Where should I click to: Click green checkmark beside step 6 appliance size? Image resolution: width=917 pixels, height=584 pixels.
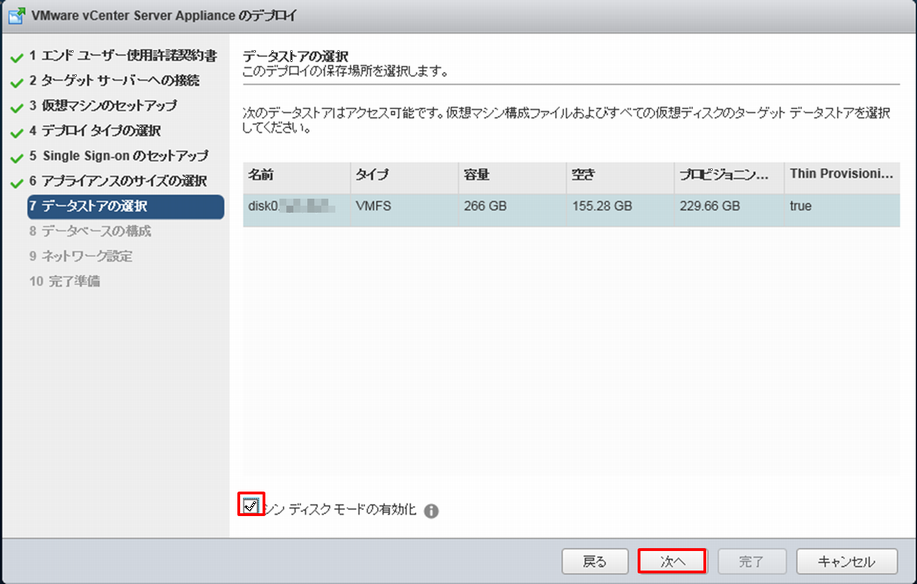[16, 182]
